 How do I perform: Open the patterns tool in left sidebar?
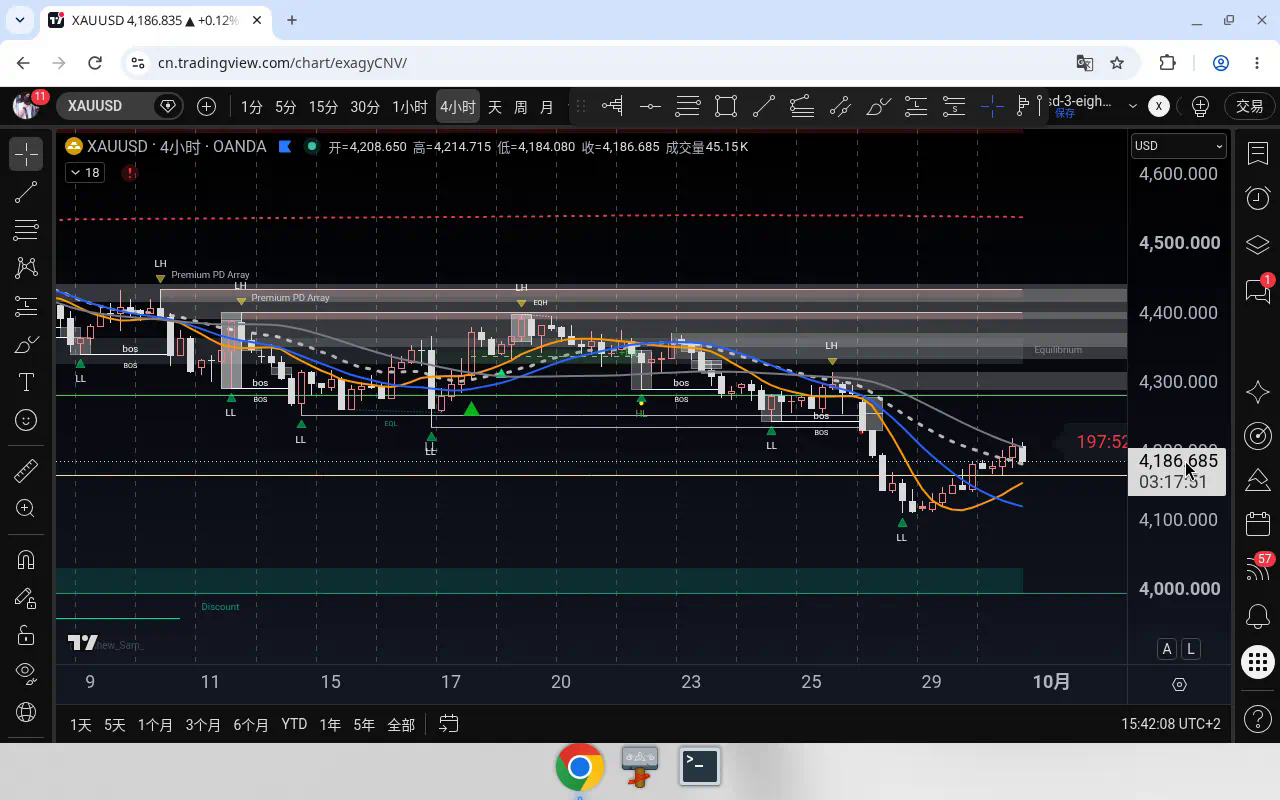(26, 267)
